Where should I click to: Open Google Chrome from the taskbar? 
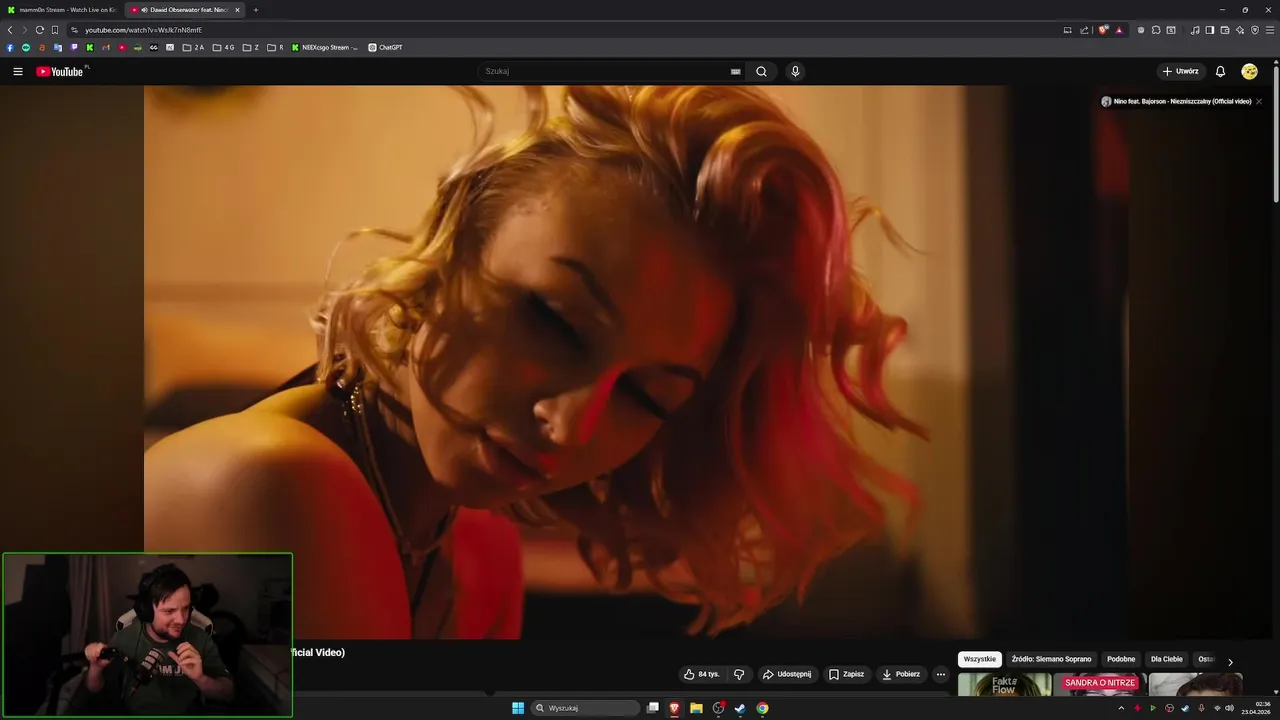click(x=762, y=708)
